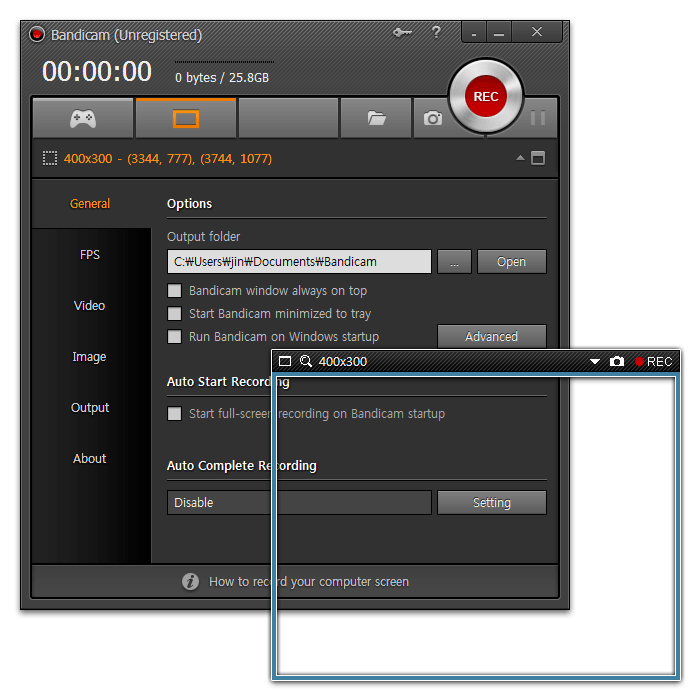Select Screen Recording mode rectangle icon
Viewport: 700px width, 700px height.
pos(186,119)
